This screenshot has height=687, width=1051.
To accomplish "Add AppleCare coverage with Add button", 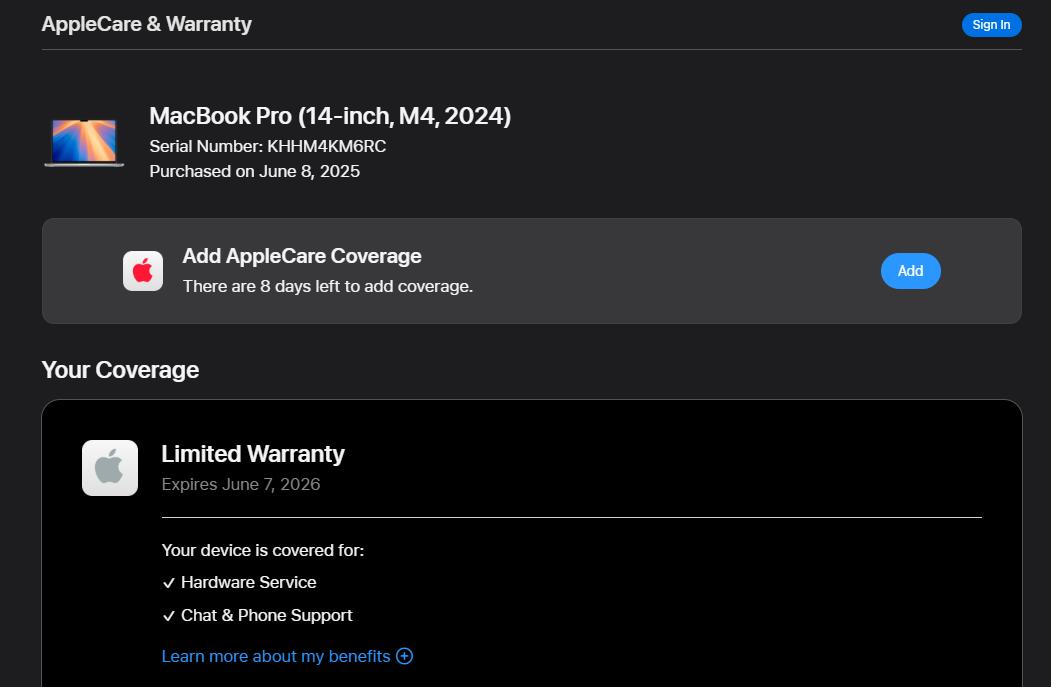I will click(x=910, y=271).
